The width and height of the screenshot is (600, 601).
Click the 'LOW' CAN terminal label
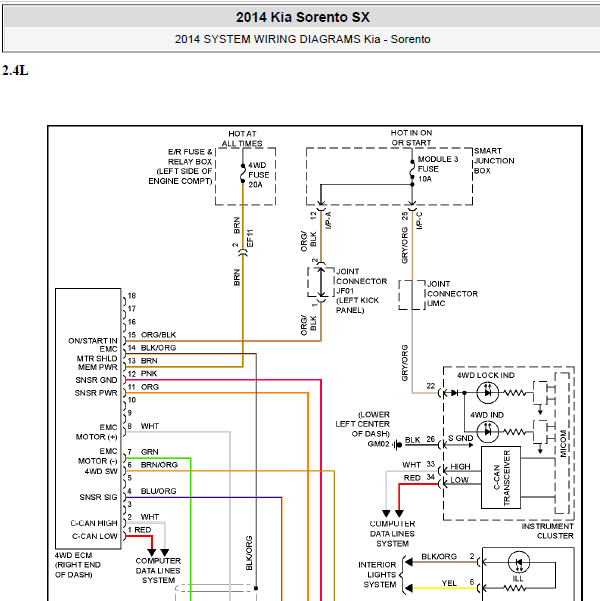(459, 480)
